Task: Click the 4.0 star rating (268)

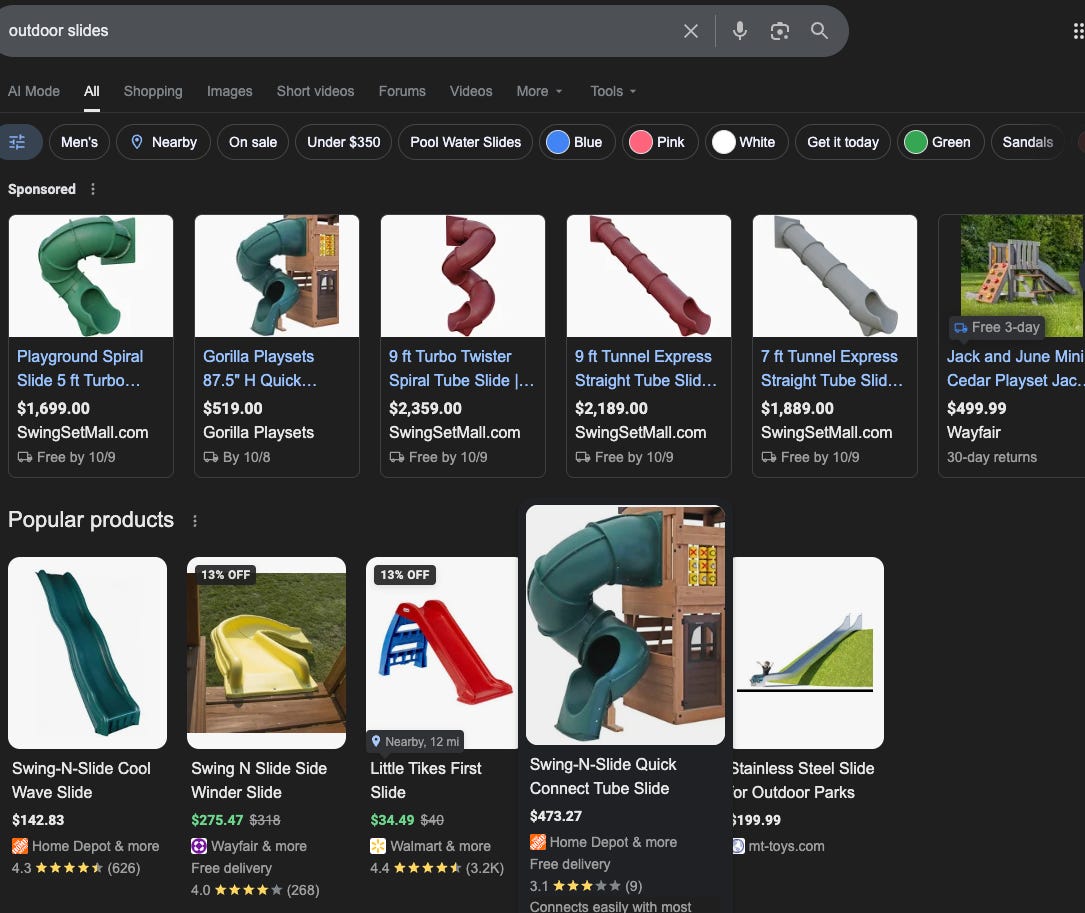Action: (255, 890)
